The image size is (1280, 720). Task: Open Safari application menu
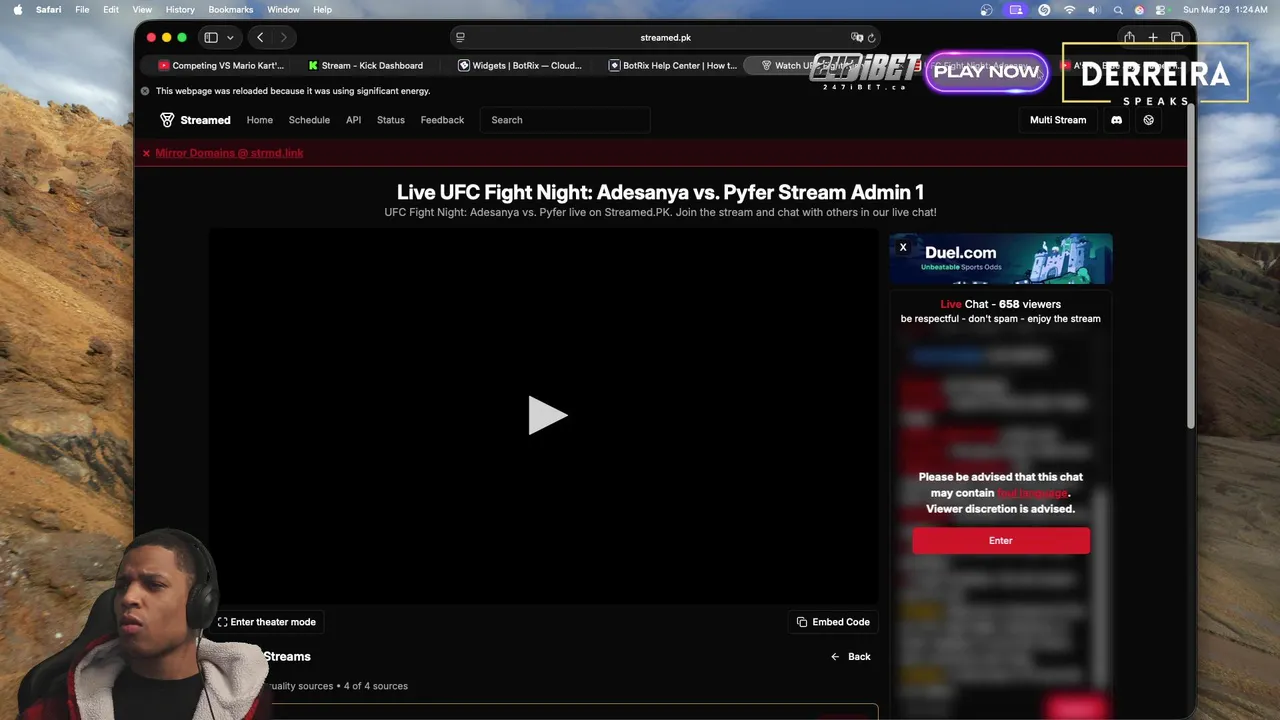(49, 9)
